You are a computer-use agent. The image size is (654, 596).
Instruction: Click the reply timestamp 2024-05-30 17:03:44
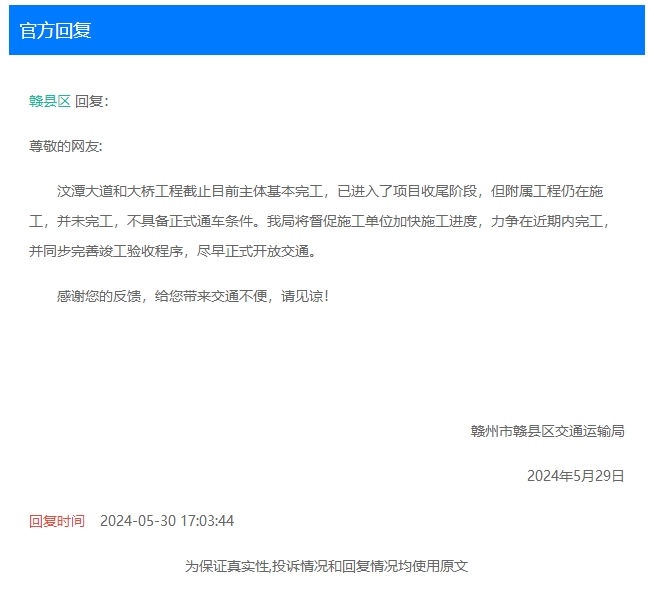(x=167, y=521)
